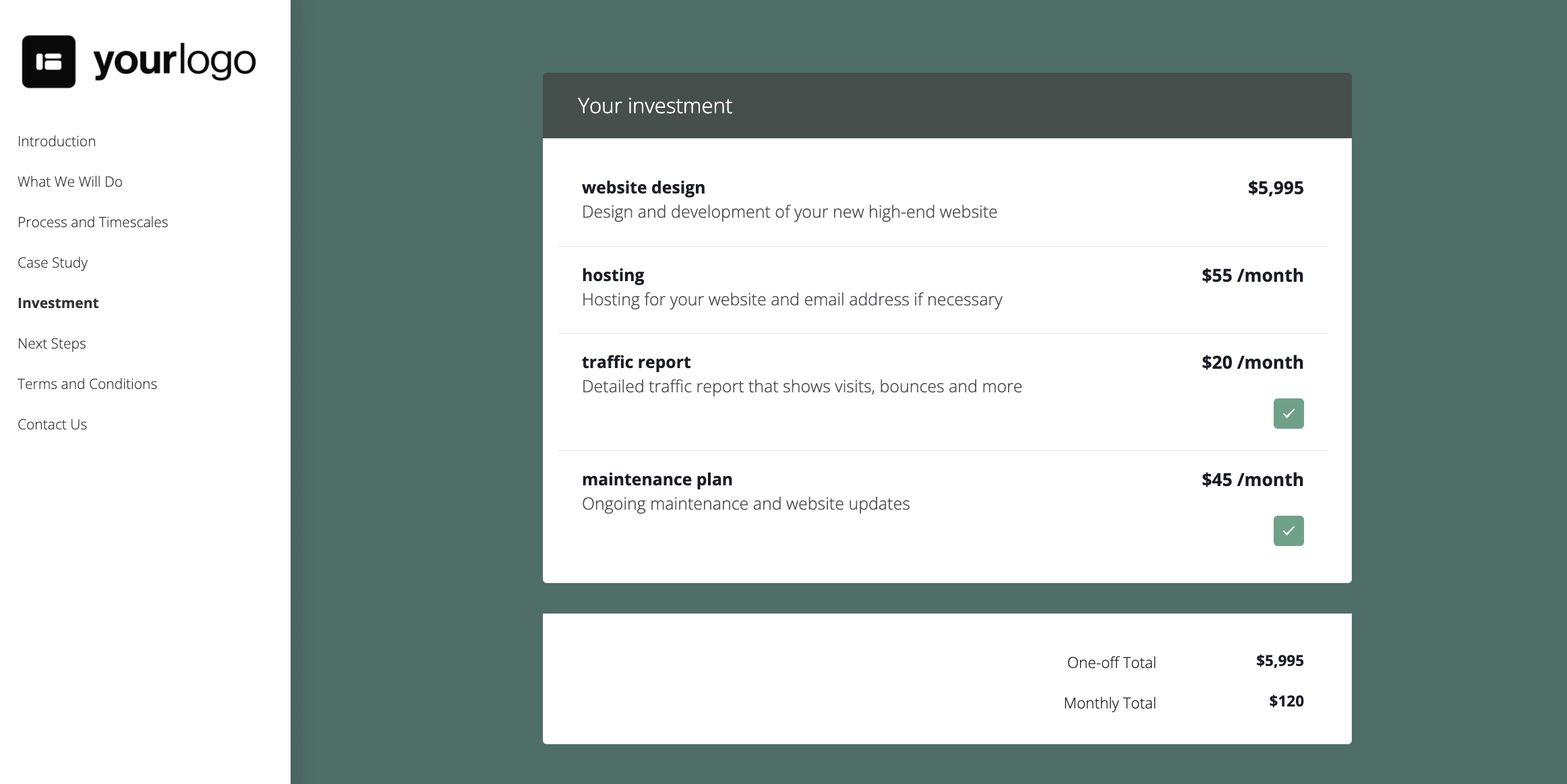Click the Monthly Total $120 value

point(1286,701)
